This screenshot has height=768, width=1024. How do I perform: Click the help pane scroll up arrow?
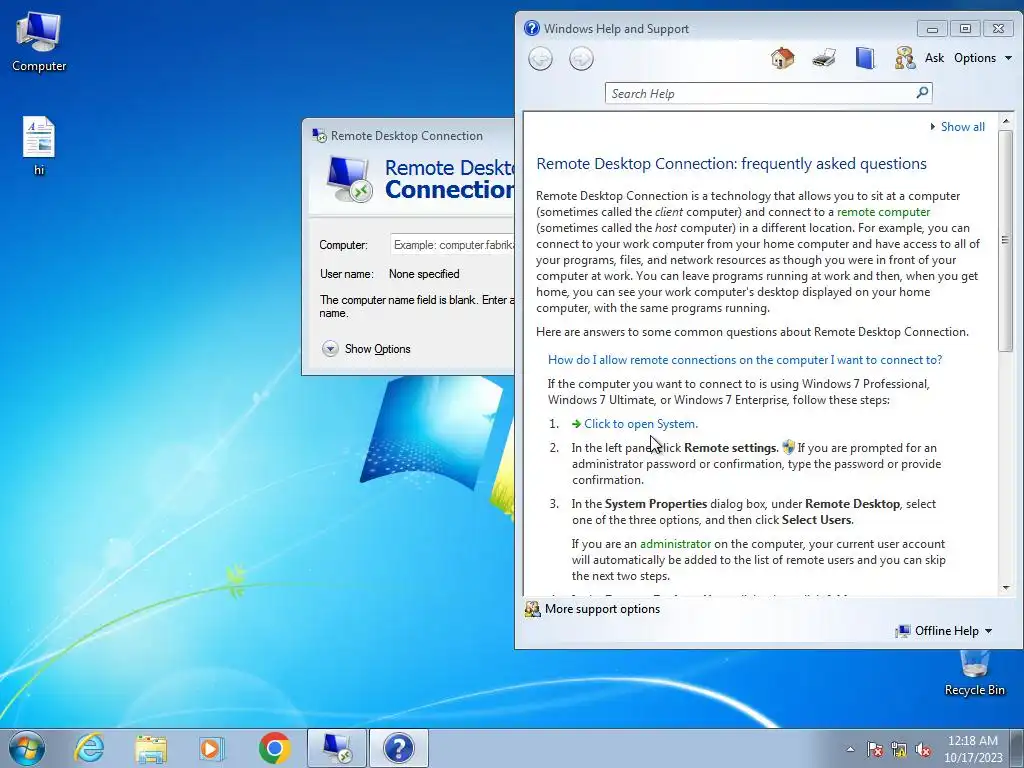coord(1006,121)
